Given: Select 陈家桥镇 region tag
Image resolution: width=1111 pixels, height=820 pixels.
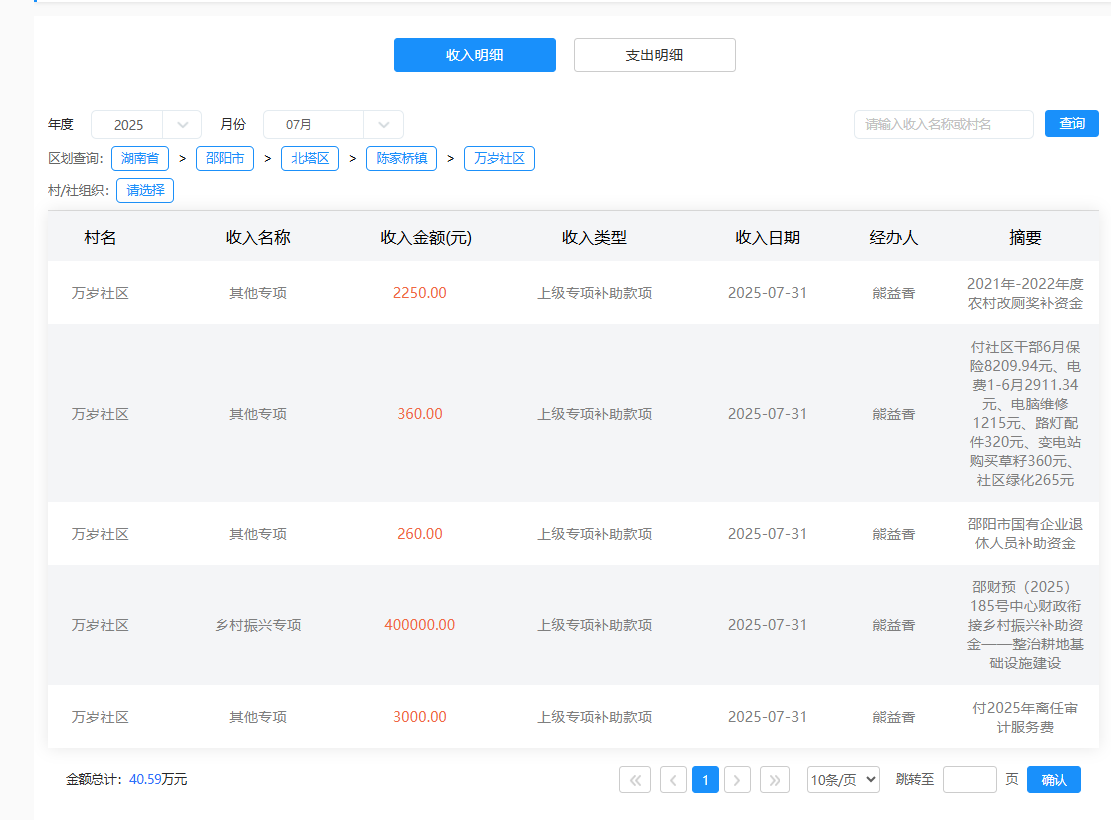Looking at the screenshot, I should click(x=401, y=159).
